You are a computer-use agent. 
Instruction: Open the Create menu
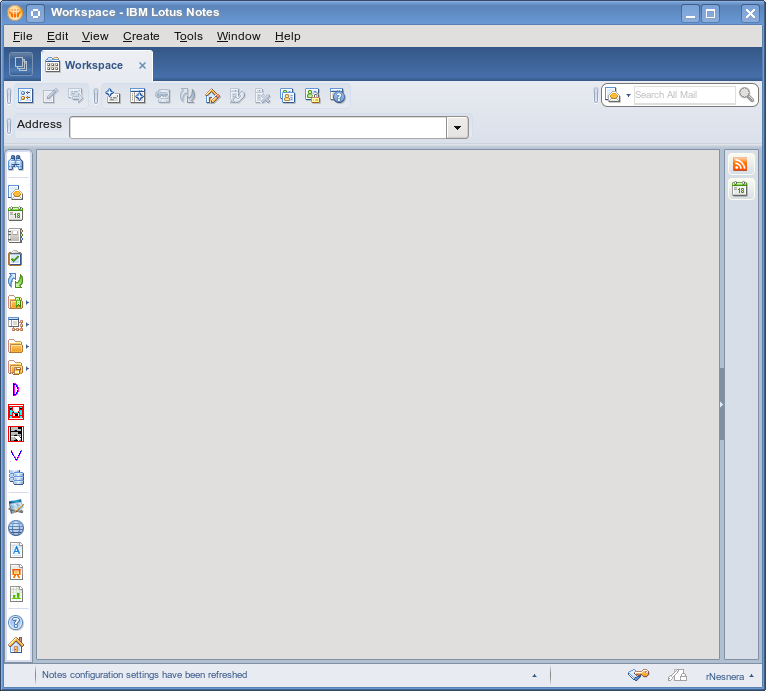pyautogui.click(x=141, y=36)
